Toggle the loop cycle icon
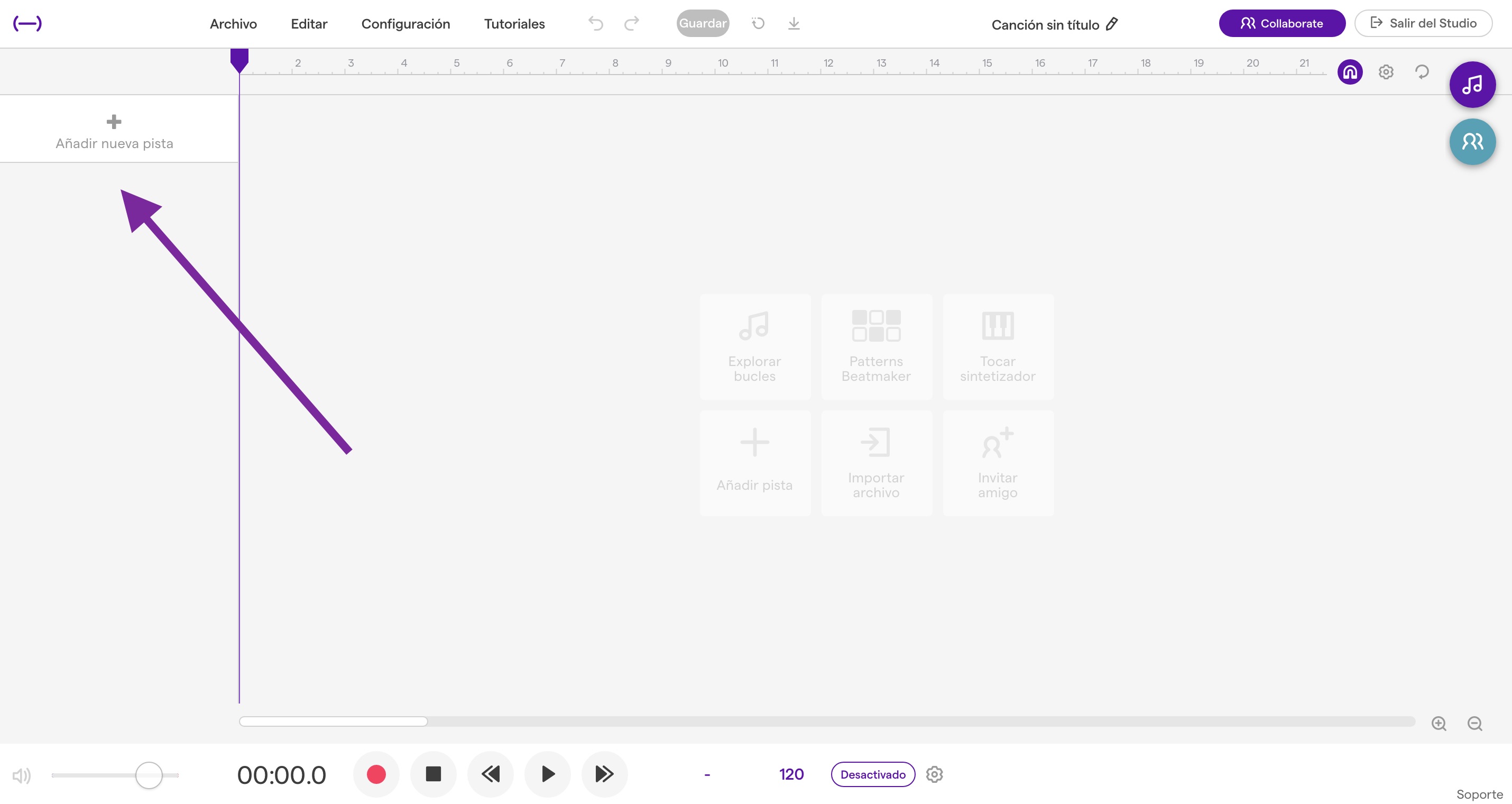 (x=1422, y=71)
